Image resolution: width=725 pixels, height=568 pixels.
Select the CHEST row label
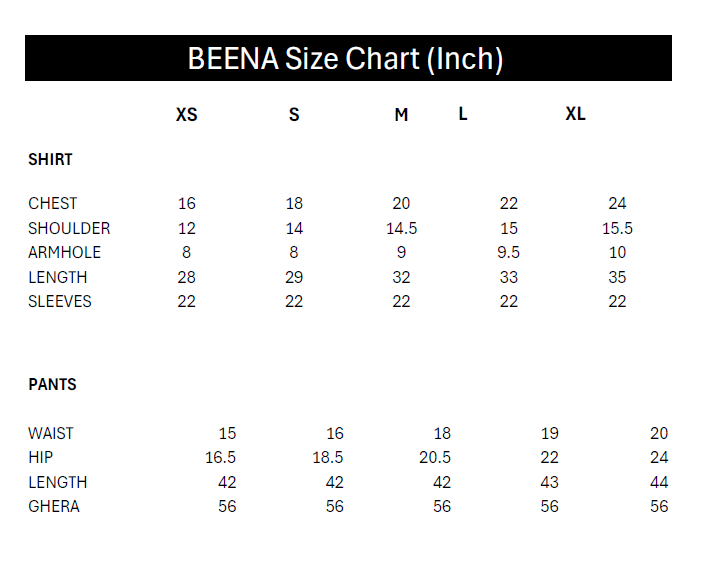pos(52,204)
